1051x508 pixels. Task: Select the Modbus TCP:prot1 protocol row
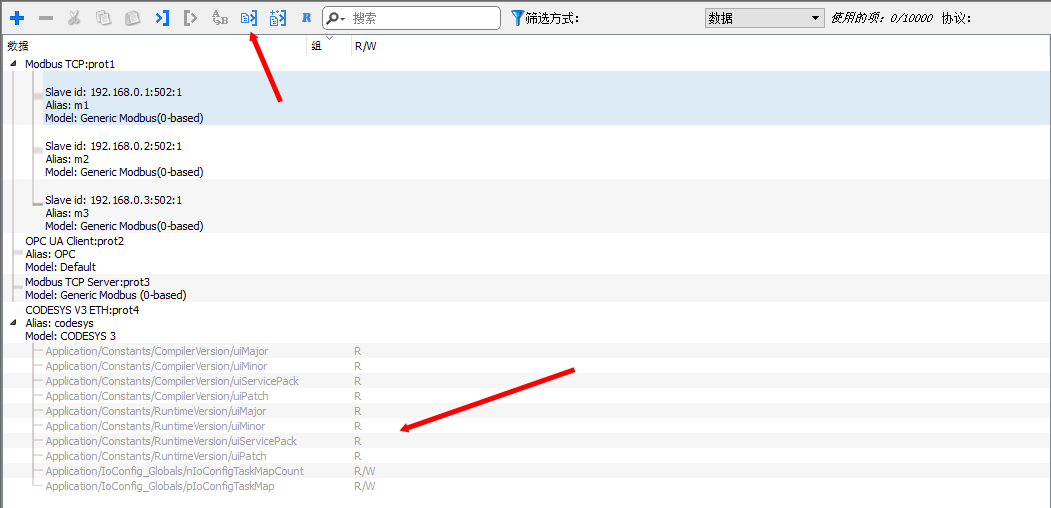pos(70,64)
